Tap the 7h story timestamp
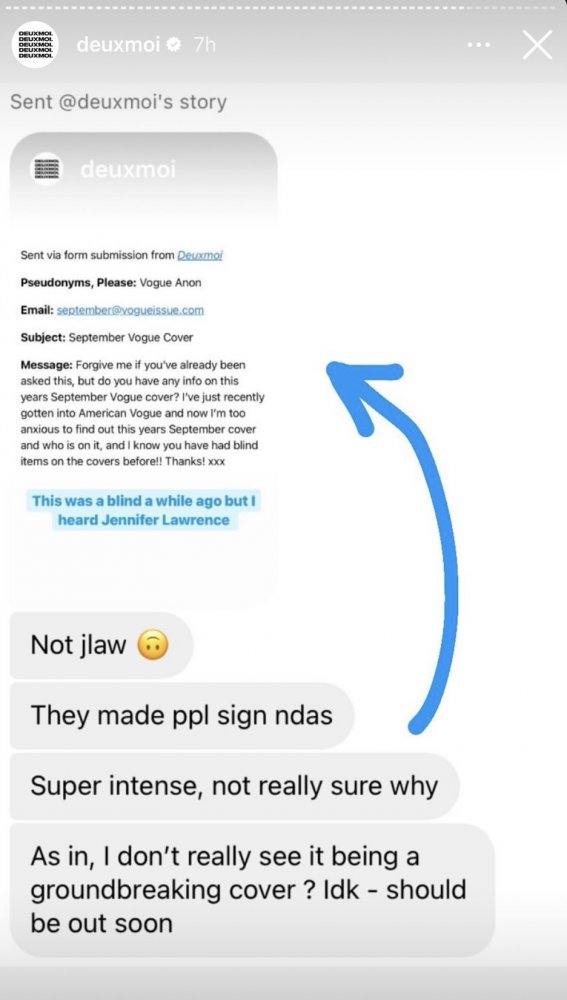 click(x=204, y=45)
